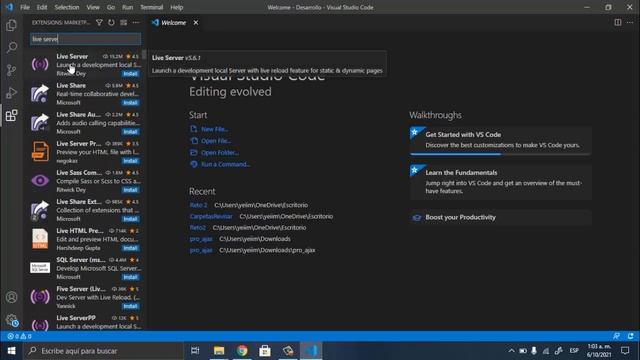The image size is (640, 360).
Task: Open the Edit menu
Action: pos(42,7)
